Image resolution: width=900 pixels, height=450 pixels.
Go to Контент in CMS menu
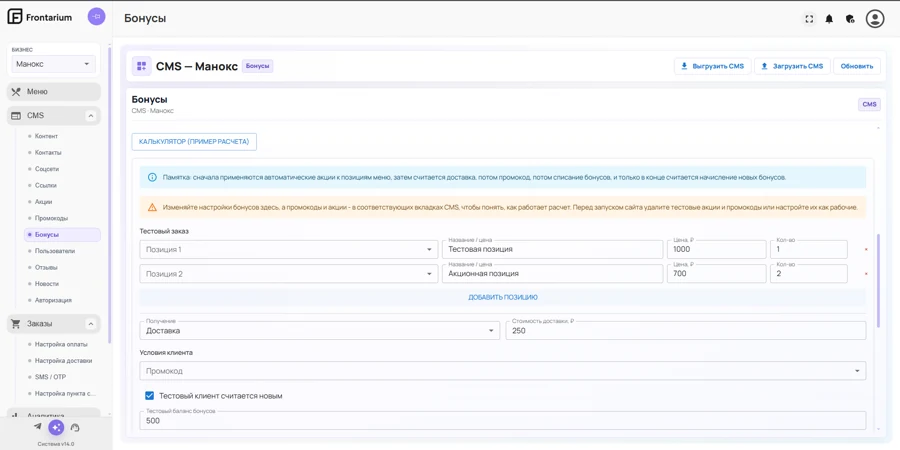click(x=46, y=136)
